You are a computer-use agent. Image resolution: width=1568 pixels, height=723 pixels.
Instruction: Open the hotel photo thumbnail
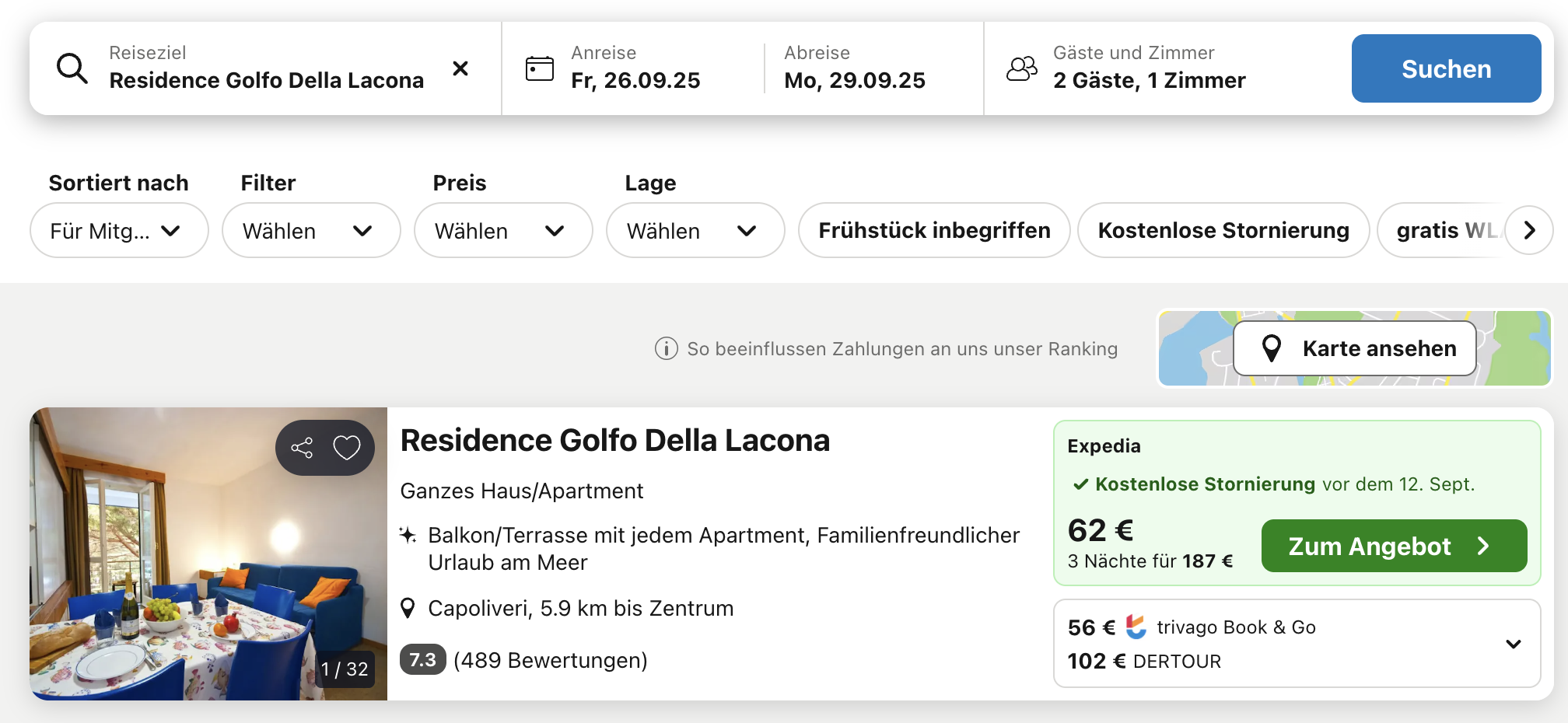[208, 554]
